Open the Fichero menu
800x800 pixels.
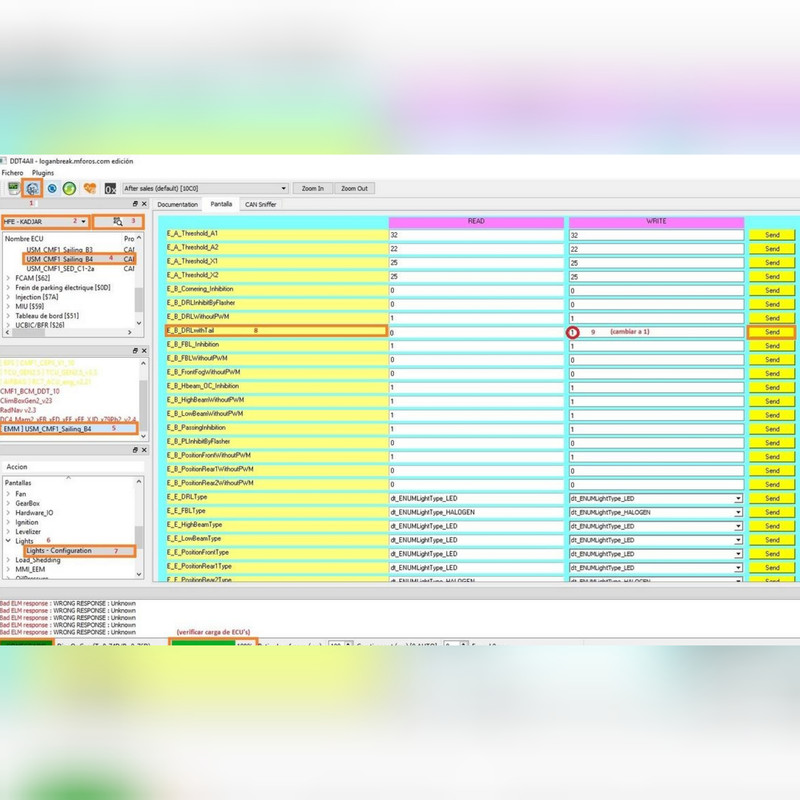(x=12, y=173)
